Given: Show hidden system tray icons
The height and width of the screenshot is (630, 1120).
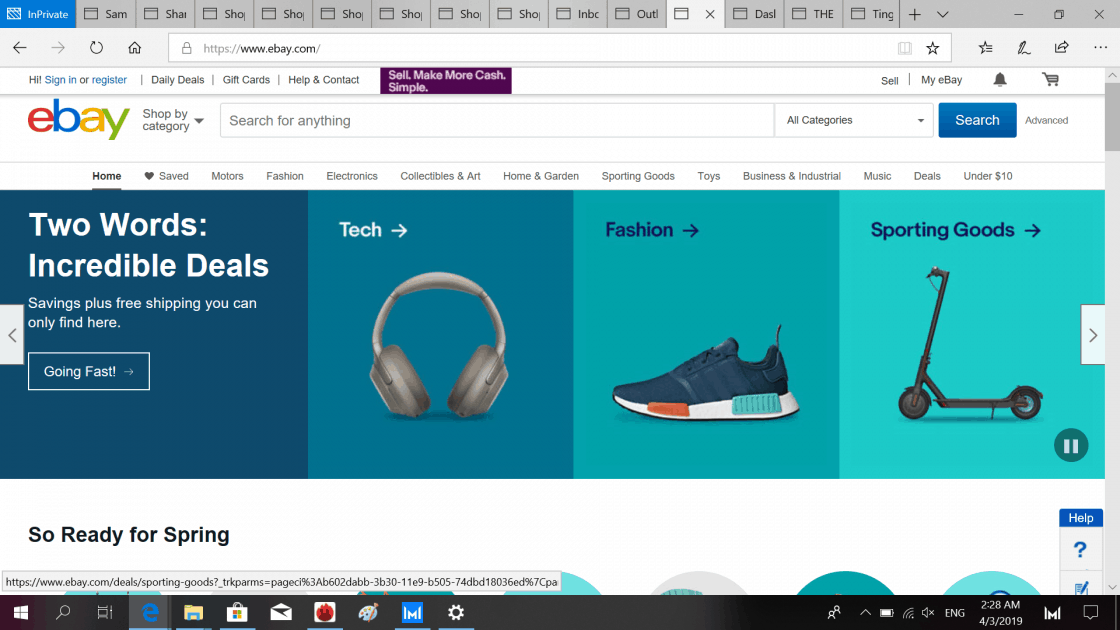Looking at the screenshot, I should click(x=865, y=612).
